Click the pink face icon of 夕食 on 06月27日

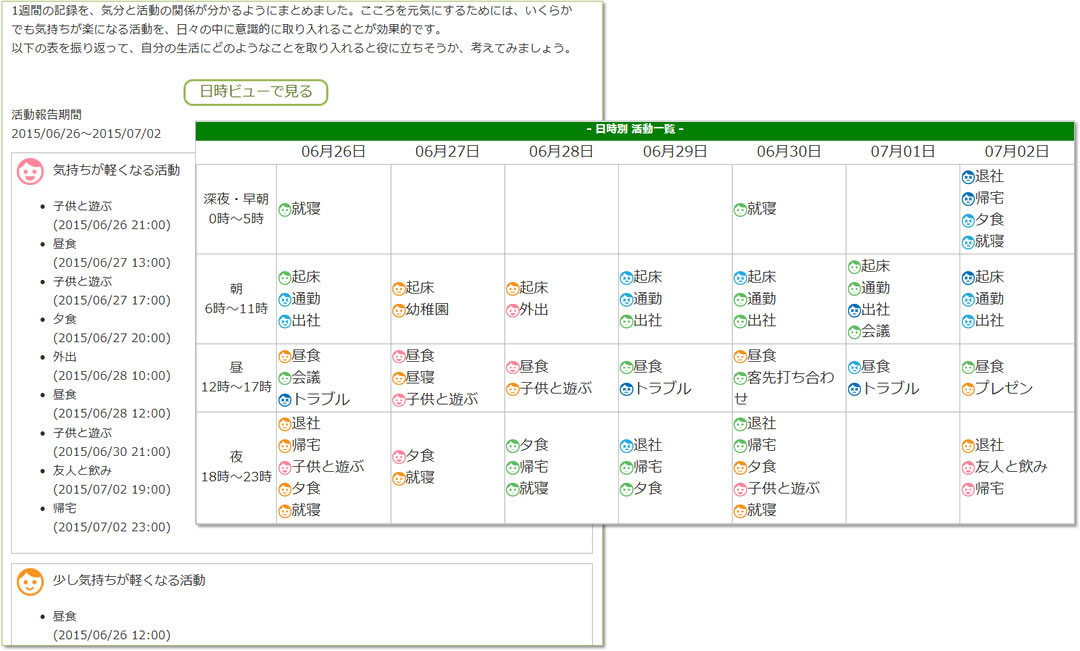tap(399, 457)
